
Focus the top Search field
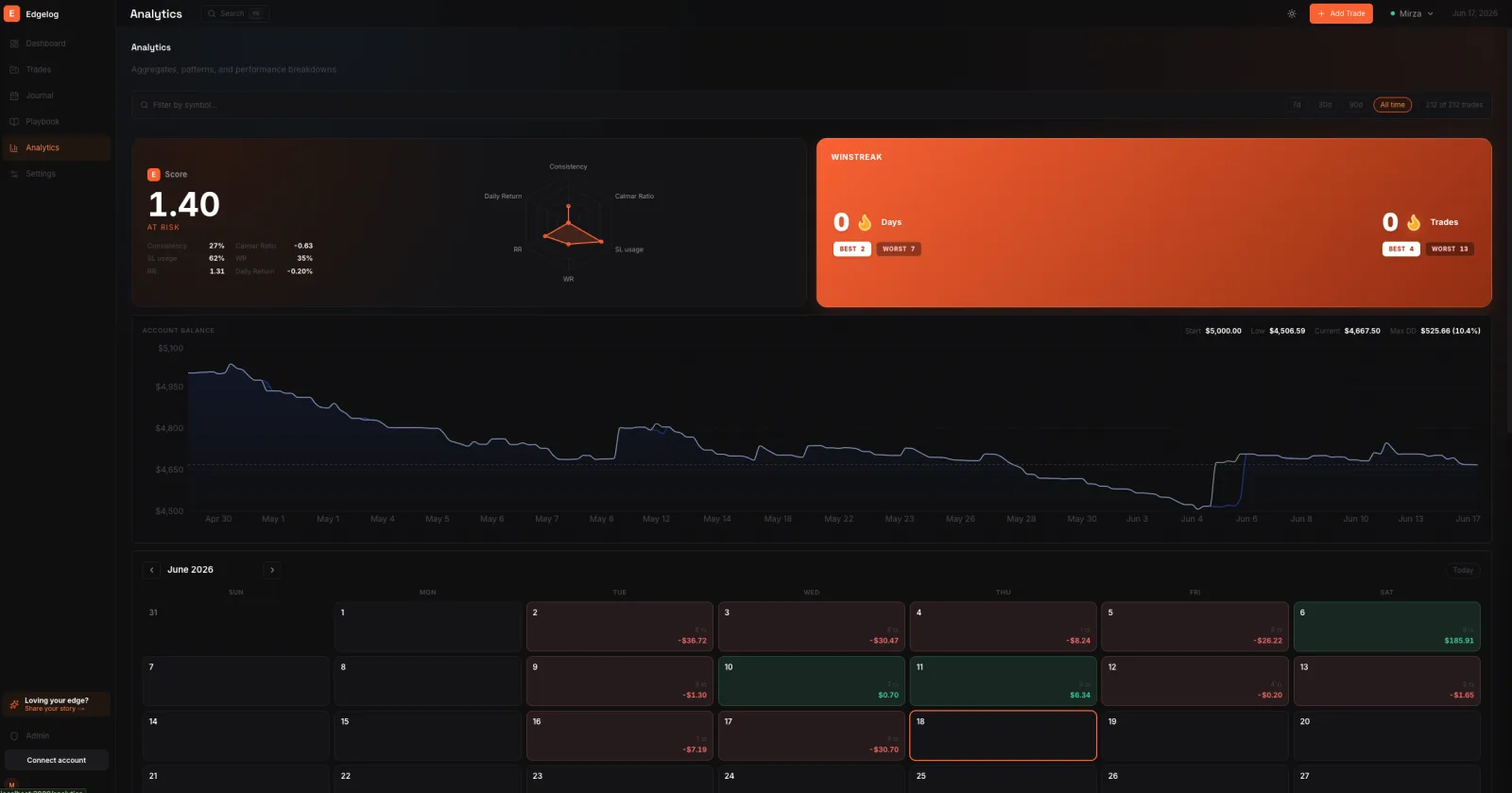click(x=237, y=14)
